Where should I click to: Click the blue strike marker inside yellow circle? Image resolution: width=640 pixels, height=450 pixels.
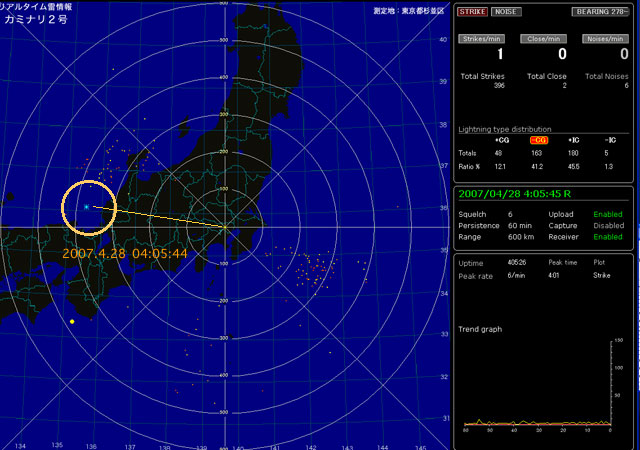click(87, 207)
